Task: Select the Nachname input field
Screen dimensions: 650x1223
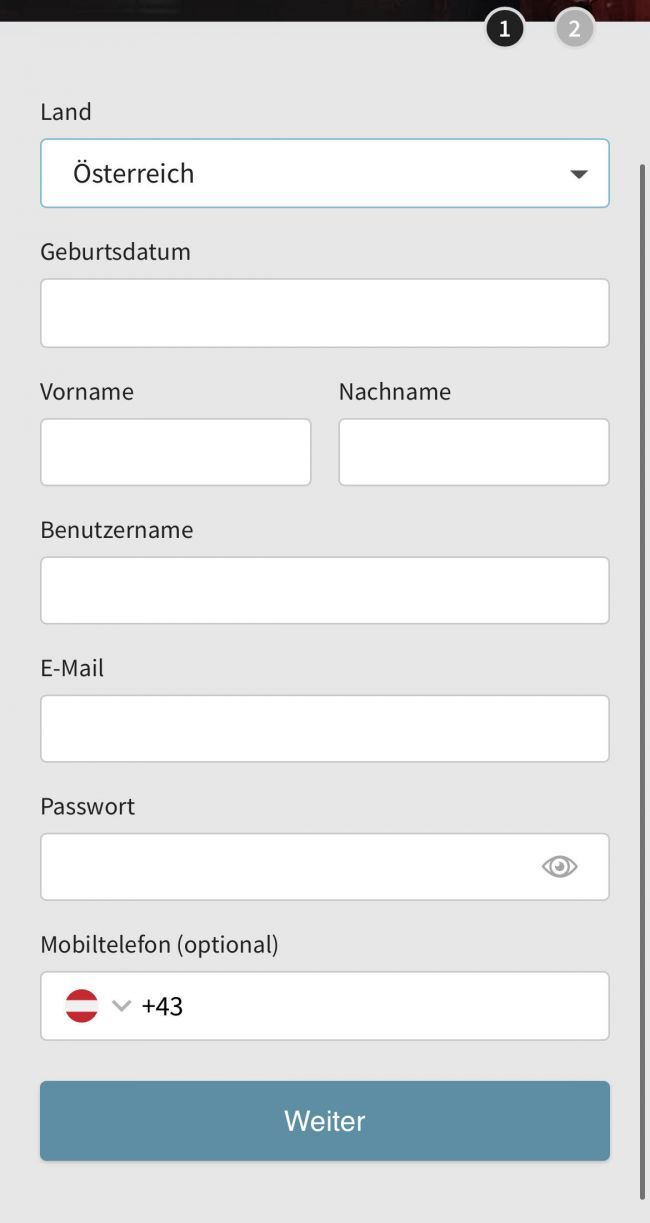Action: point(473,452)
